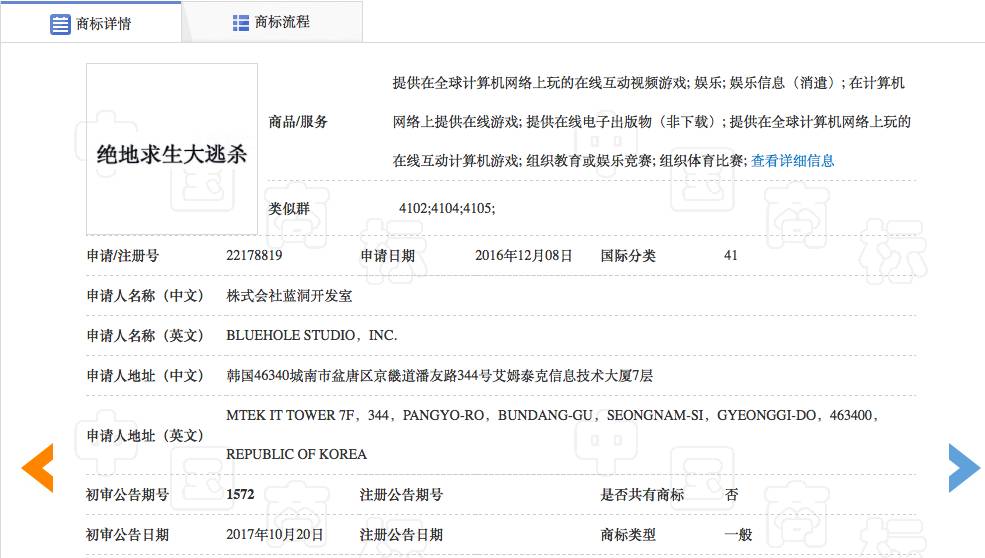Click the 是否共有商标 label
The image size is (985, 558).
(642, 495)
